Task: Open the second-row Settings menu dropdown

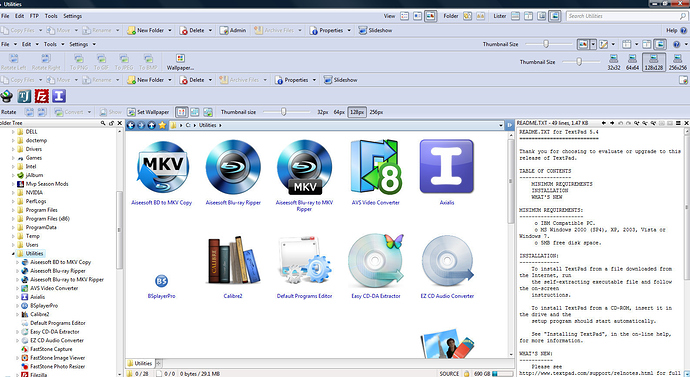Action: (94, 44)
